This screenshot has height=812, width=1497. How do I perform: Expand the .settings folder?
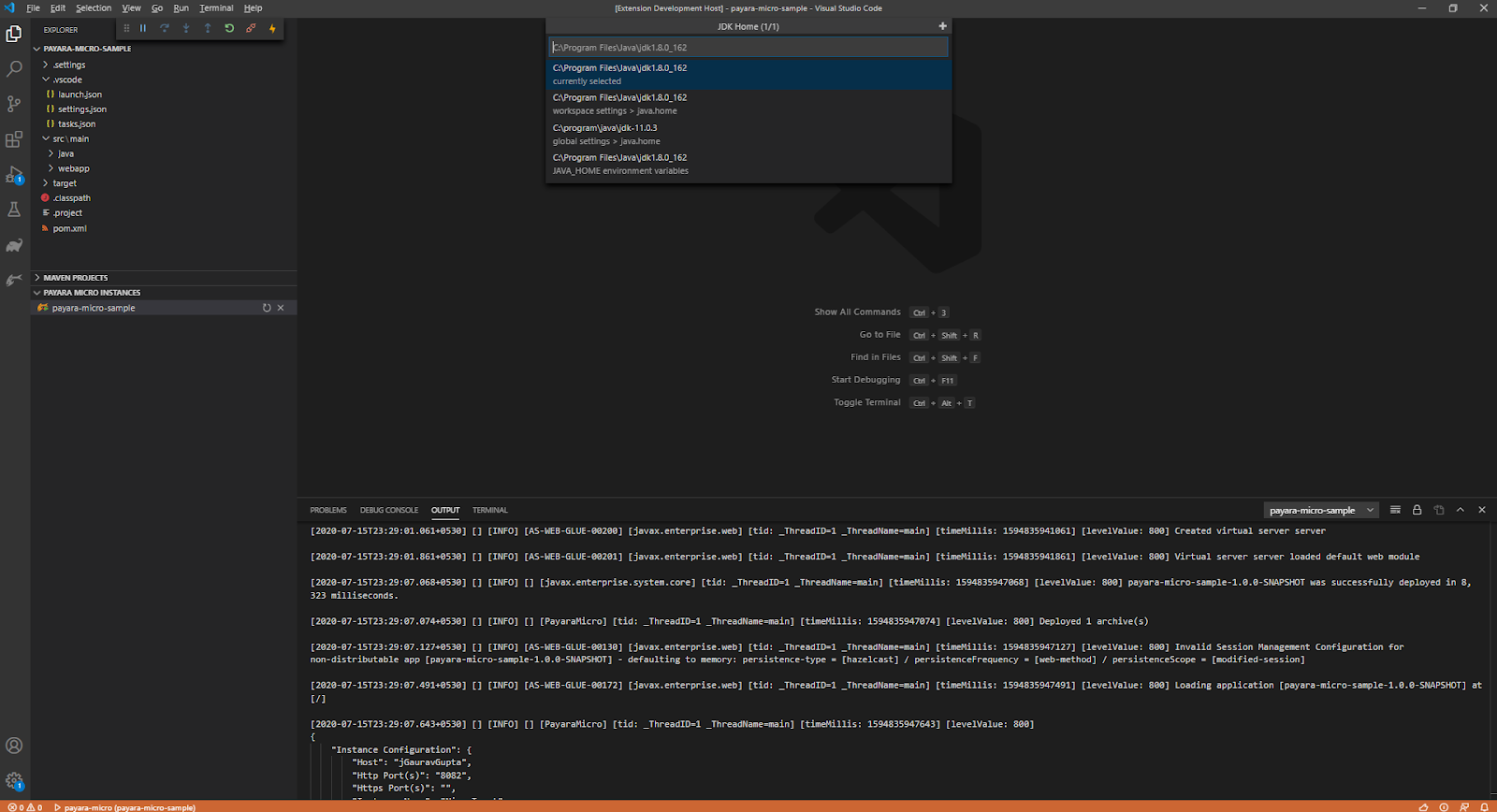coord(68,65)
